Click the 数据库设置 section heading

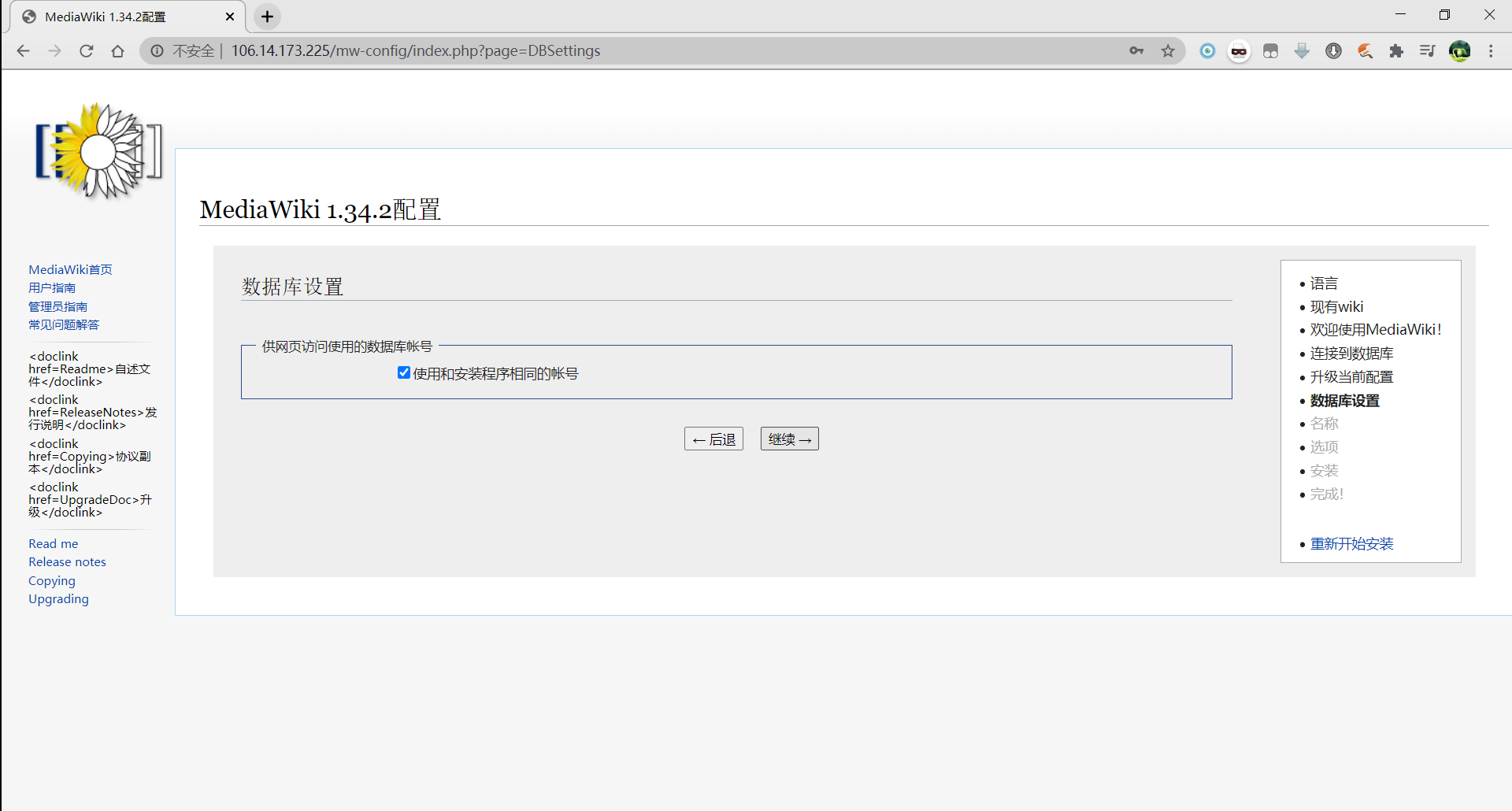click(x=292, y=287)
